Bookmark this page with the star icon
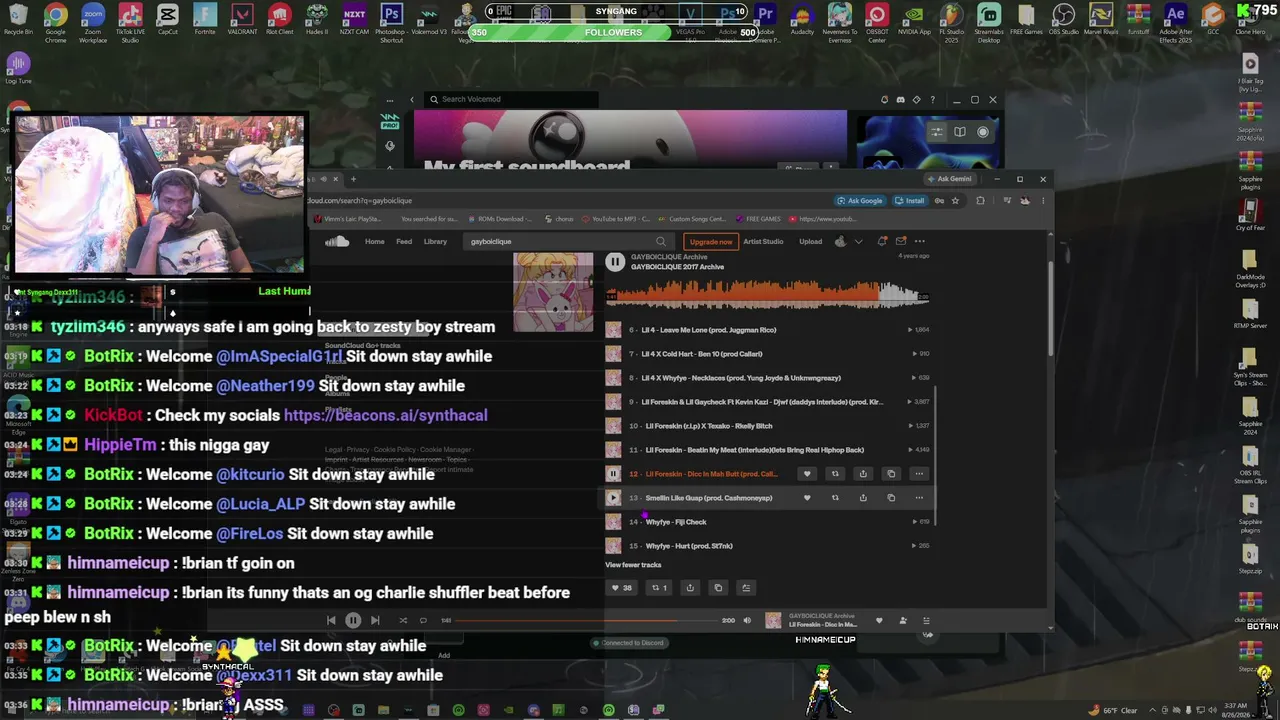The image size is (1280, 720). (956, 201)
